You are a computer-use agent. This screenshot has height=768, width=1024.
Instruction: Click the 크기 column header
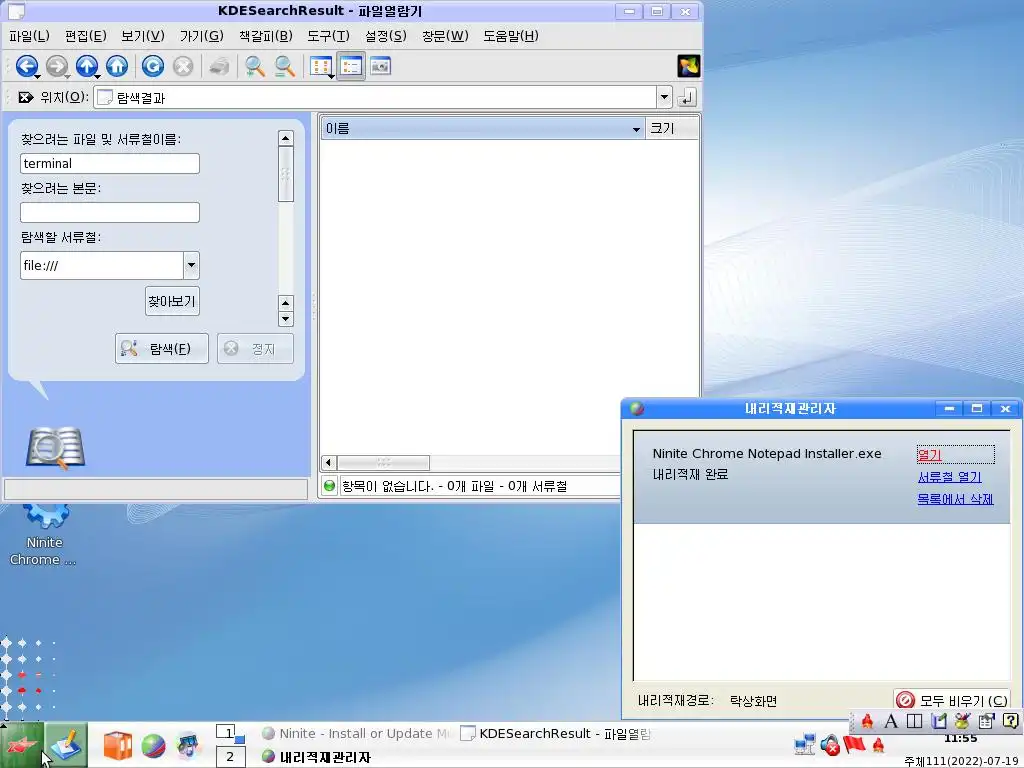coord(671,129)
